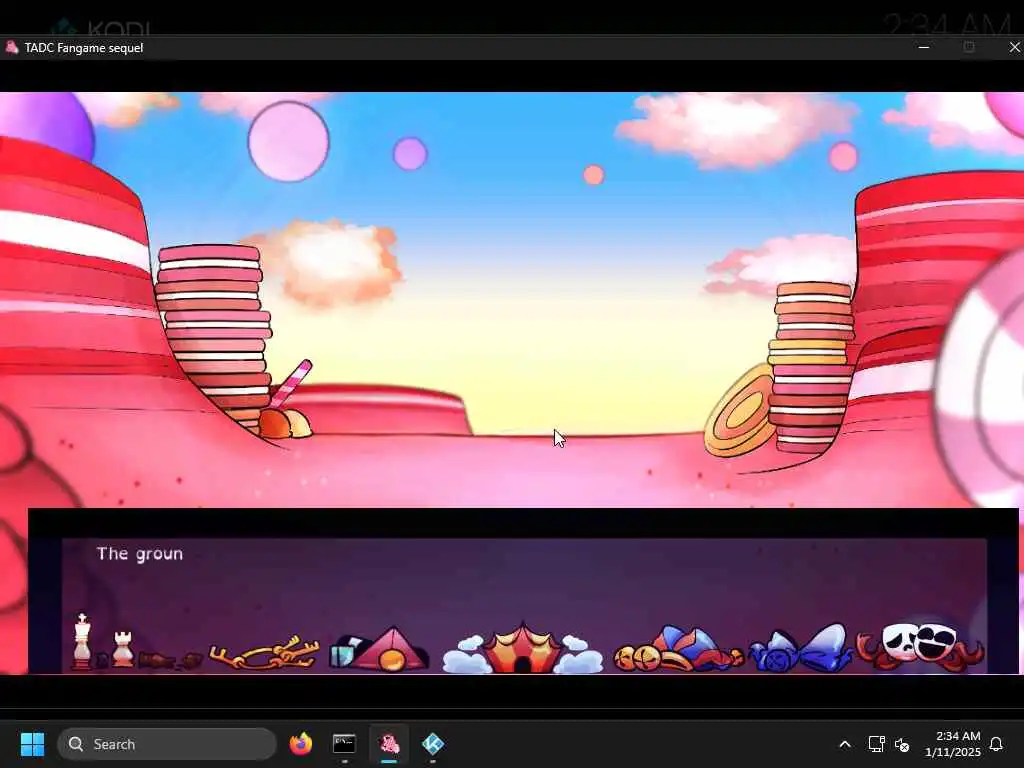This screenshot has height=768, width=1024.
Task: Click the blue bow ribbon character icon
Action: tap(801, 648)
